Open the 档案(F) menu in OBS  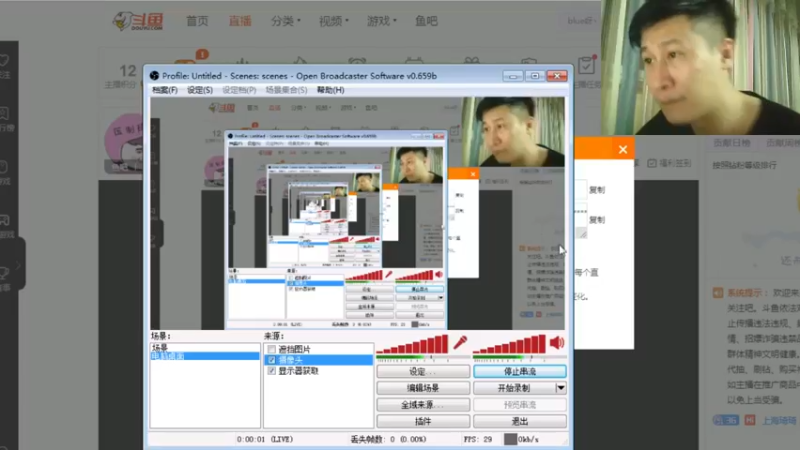[x=164, y=90]
